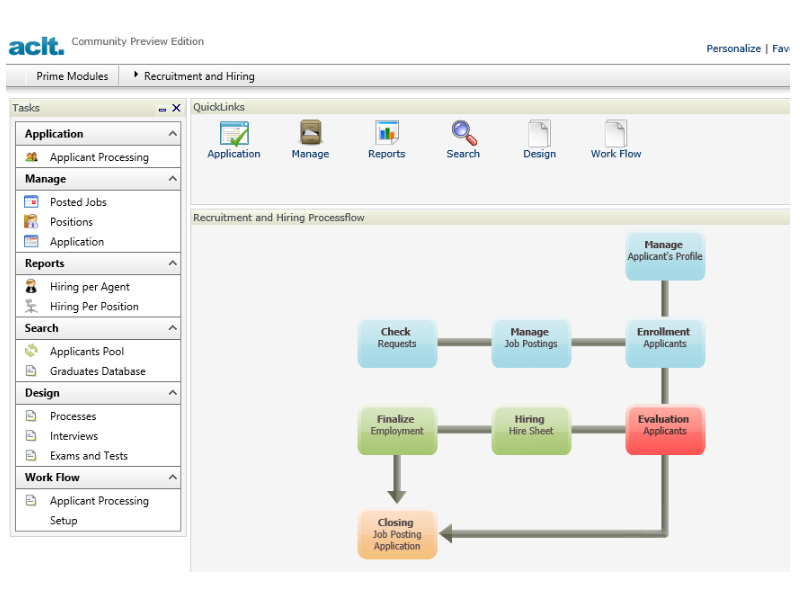The height and width of the screenshot is (600, 800).
Task: Click the Manage Applicant's Profile process box
Action: point(665,256)
